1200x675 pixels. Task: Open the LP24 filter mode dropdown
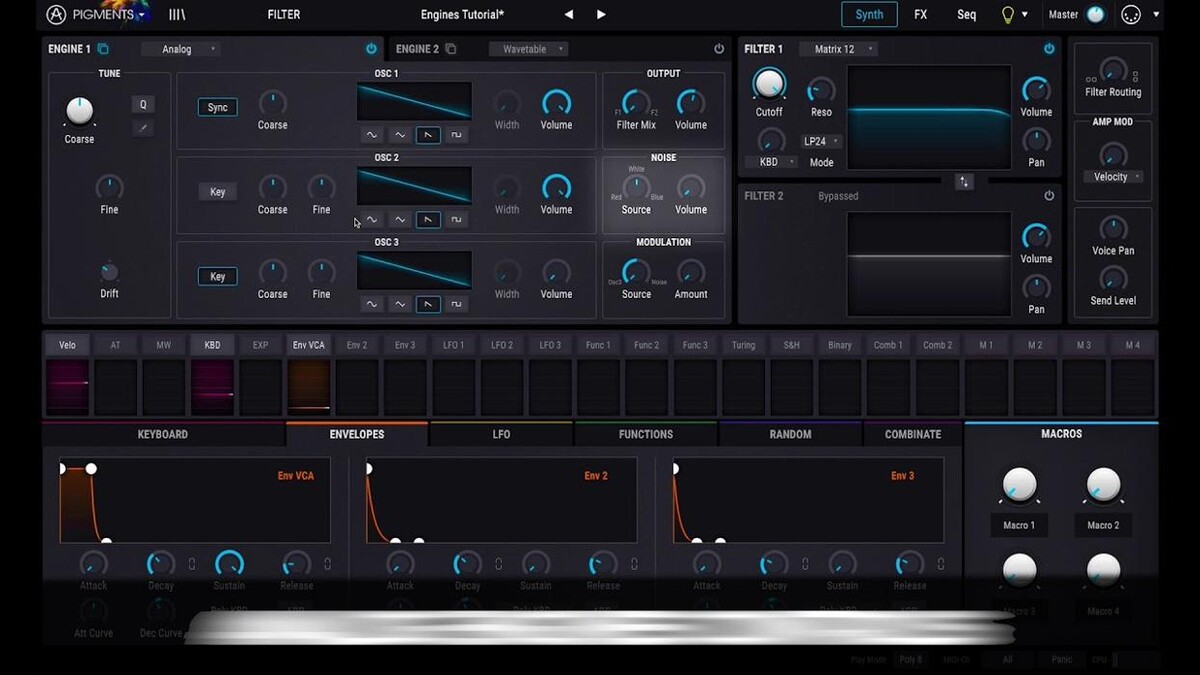[x=822, y=142]
